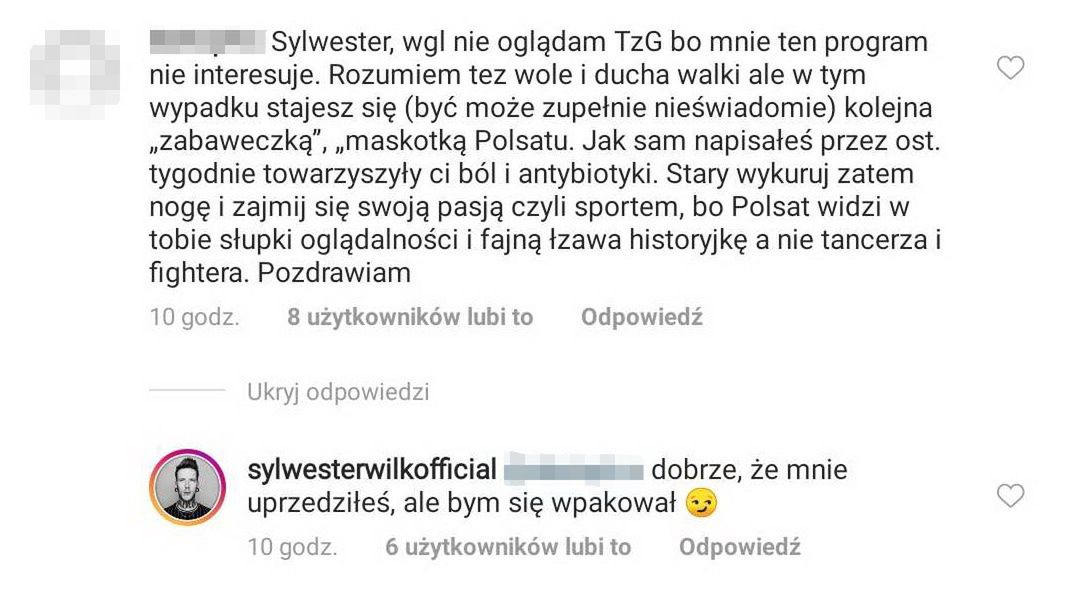The image size is (1077, 595).
Task: Open sylwesterwilkofficial's circular profile photo
Action: [x=188, y=487]
